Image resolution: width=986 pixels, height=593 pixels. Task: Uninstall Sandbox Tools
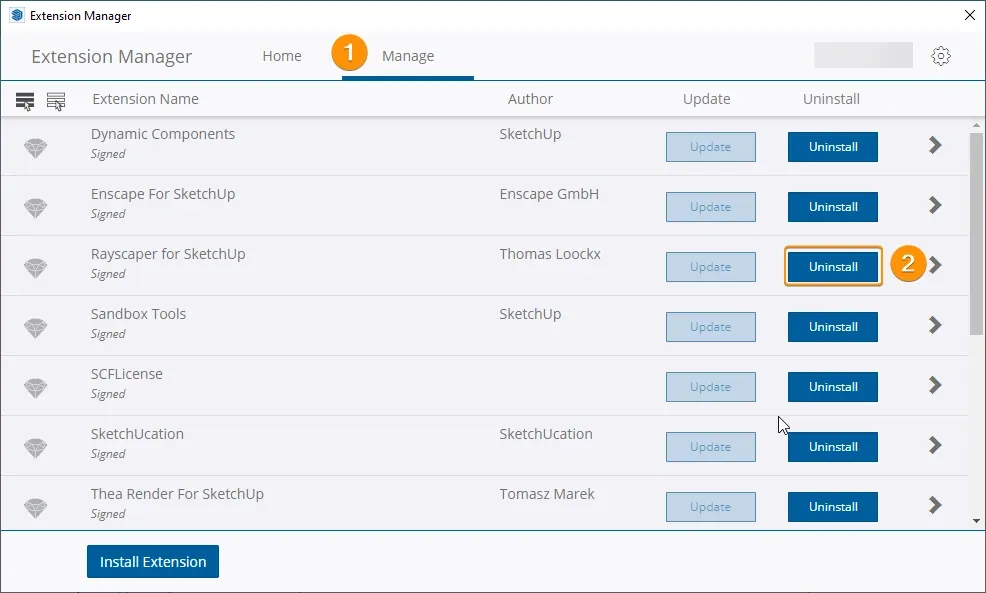pos(833,327)
